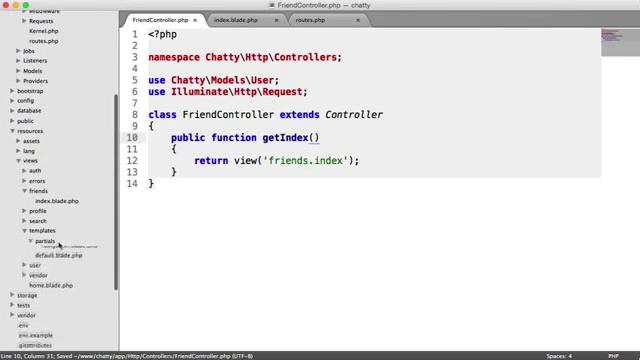Image resolution: width=640 pixels, height=360 pixels.
Task: Open default.blade.php in templates
Action: [59, 256]
